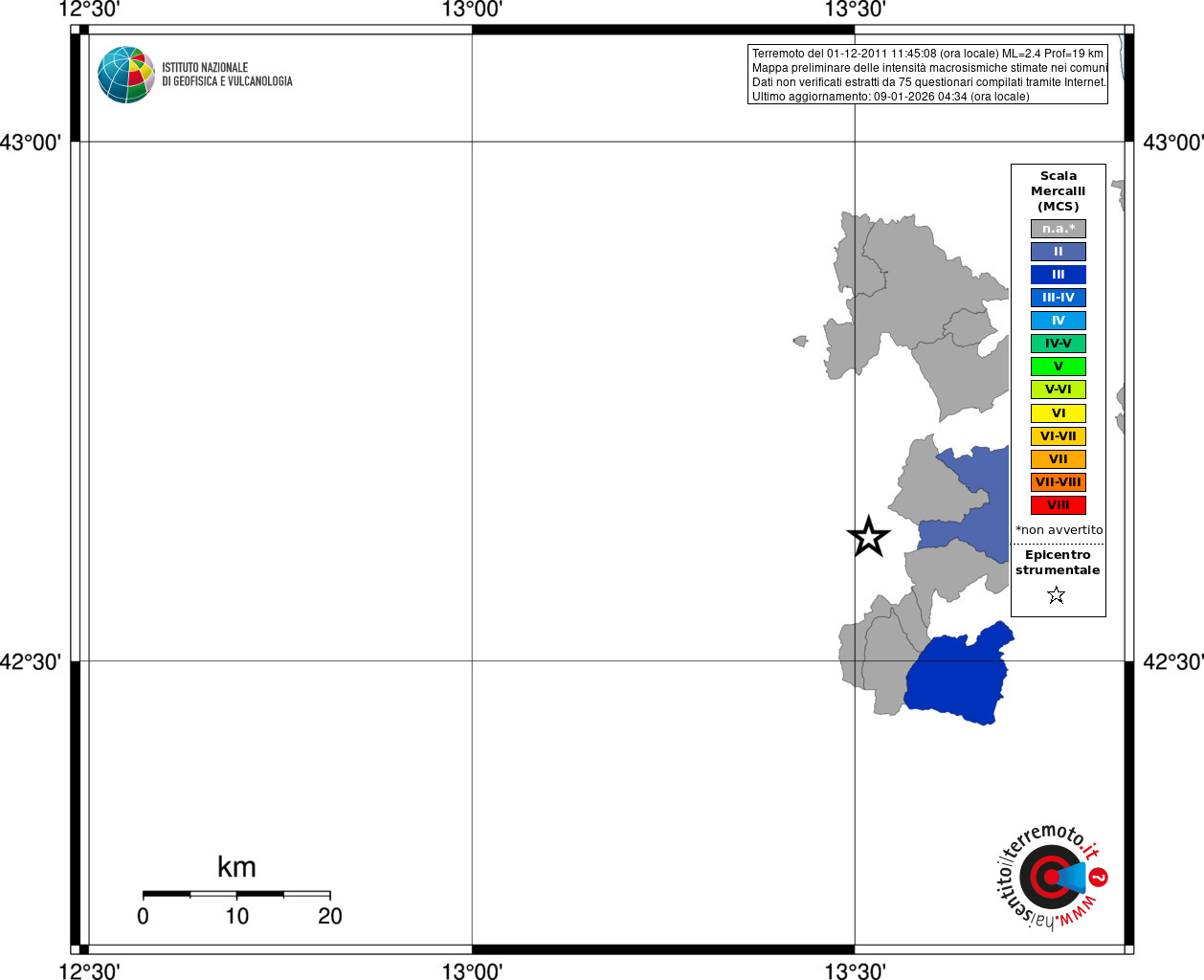Select the gray n.a.* legend swatch
This screenshot has height=980, width=1204.
click(1059, 229)
